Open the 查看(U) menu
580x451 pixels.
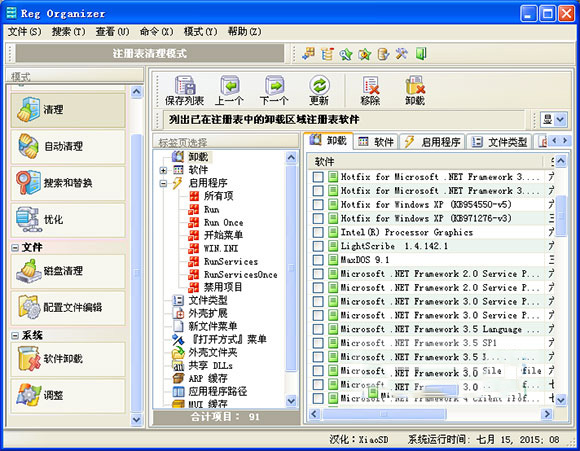[112, 32]
